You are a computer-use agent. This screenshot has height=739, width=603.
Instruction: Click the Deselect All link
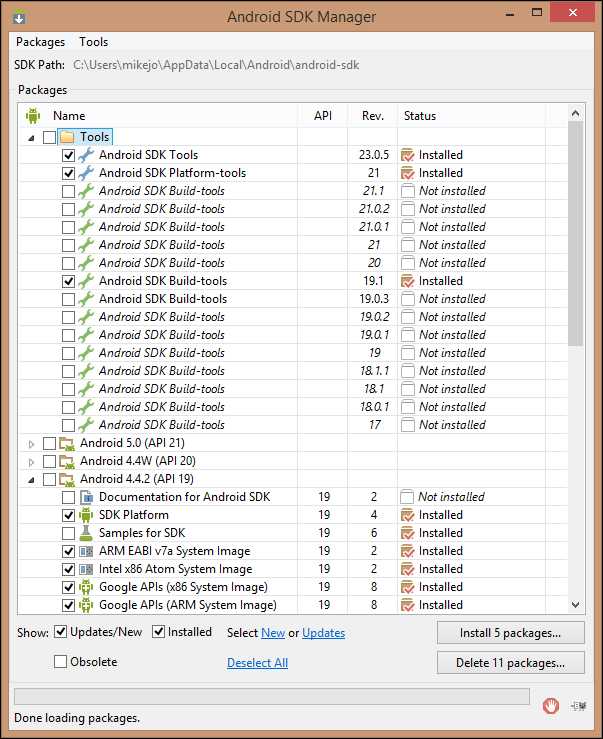click(x=257, y=663)
